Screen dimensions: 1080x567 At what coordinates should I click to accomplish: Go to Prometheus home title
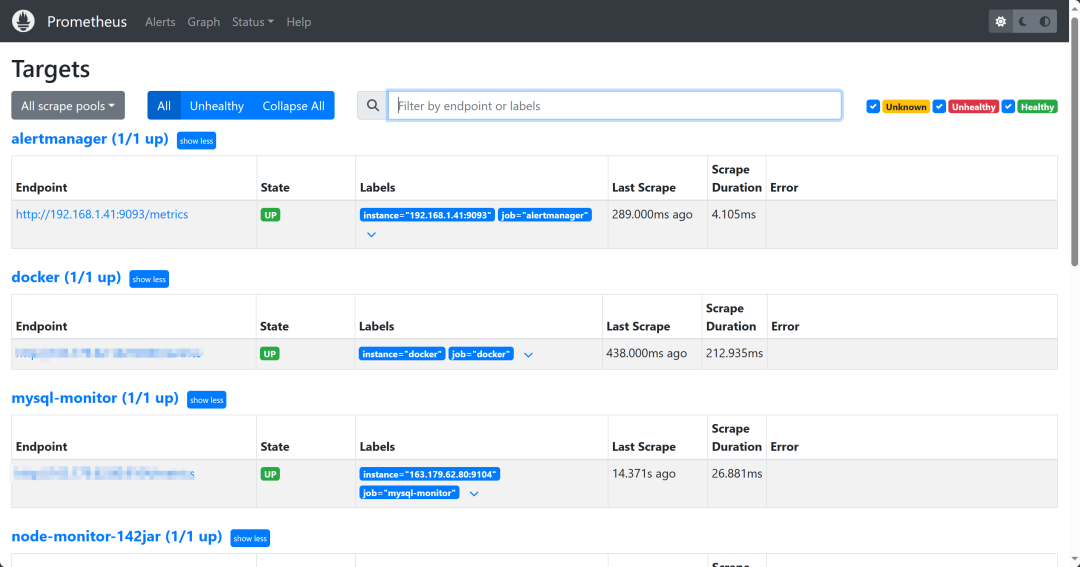point(87,21)
